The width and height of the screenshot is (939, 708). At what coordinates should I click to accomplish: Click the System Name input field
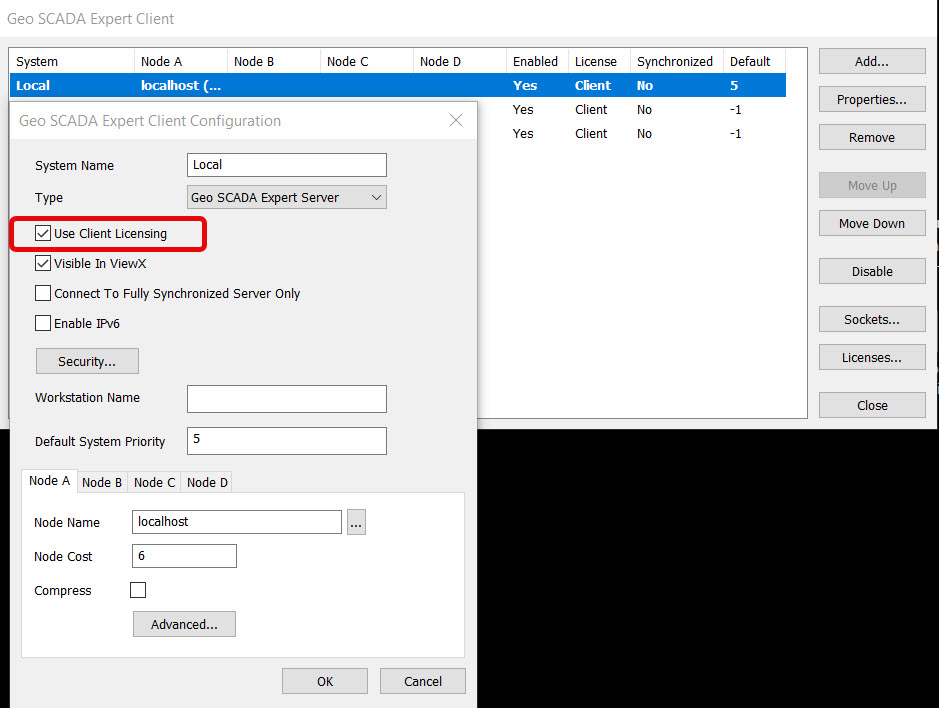pyautogui.click(x=287, y=165)
